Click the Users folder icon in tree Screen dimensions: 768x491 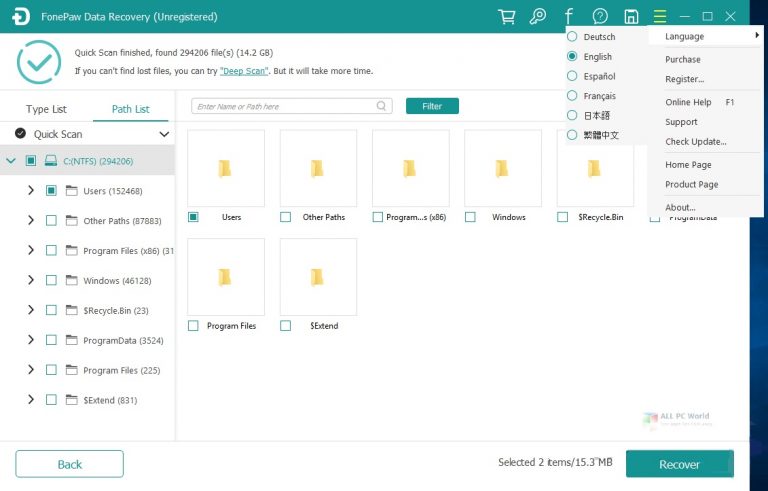coord(72,191)
